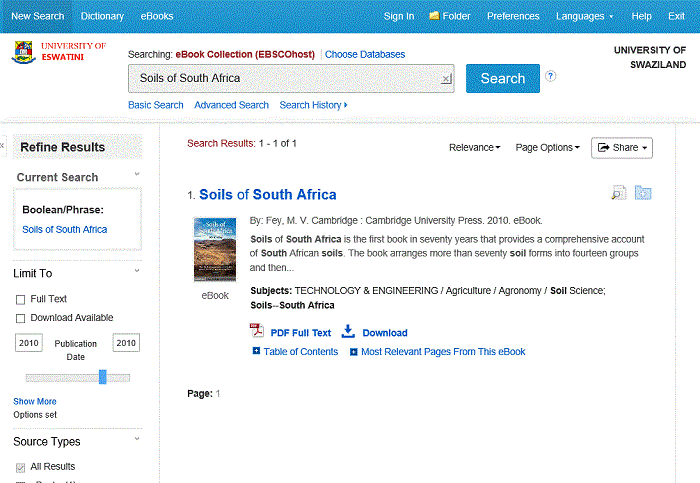Viewport: 700px width, 483px height.
Task: Expand Most Relevant Pages plus icon
Action: (x=354, y=352)
